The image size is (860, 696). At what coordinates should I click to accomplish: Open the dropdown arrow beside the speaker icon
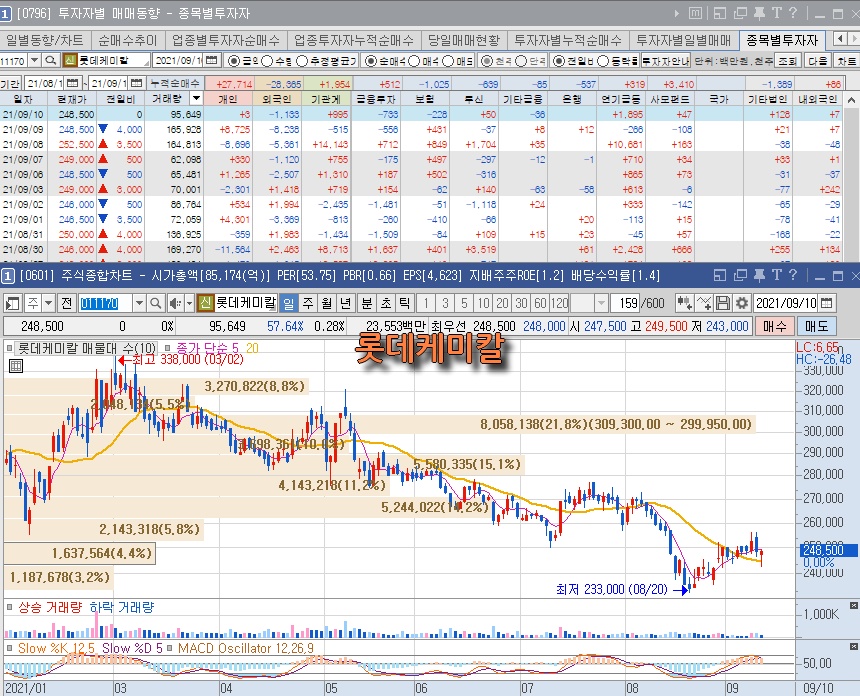[189, 303]
